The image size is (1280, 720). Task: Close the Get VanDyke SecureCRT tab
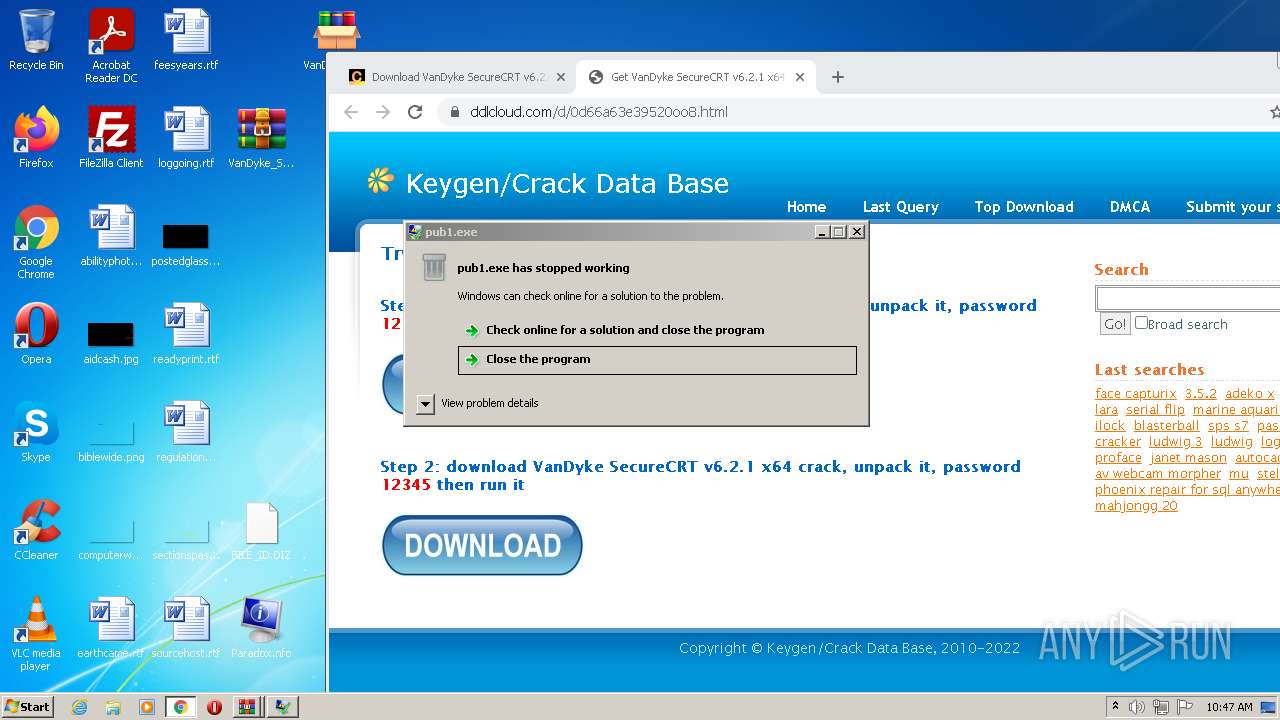[x=800, y=77]
